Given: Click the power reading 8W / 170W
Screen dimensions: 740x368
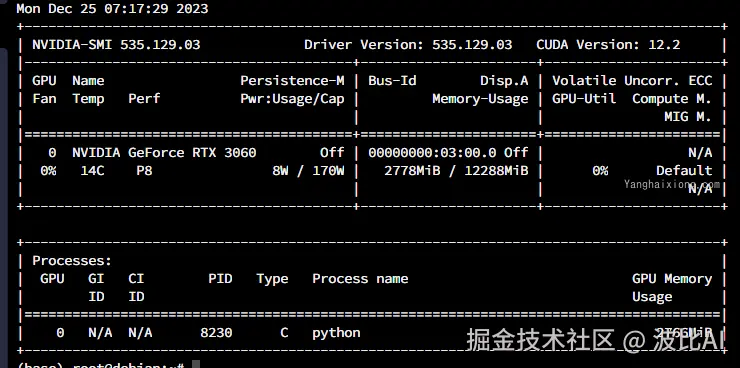Looking at the screenshot, I should pyautogui.click(x=308, y=170).
